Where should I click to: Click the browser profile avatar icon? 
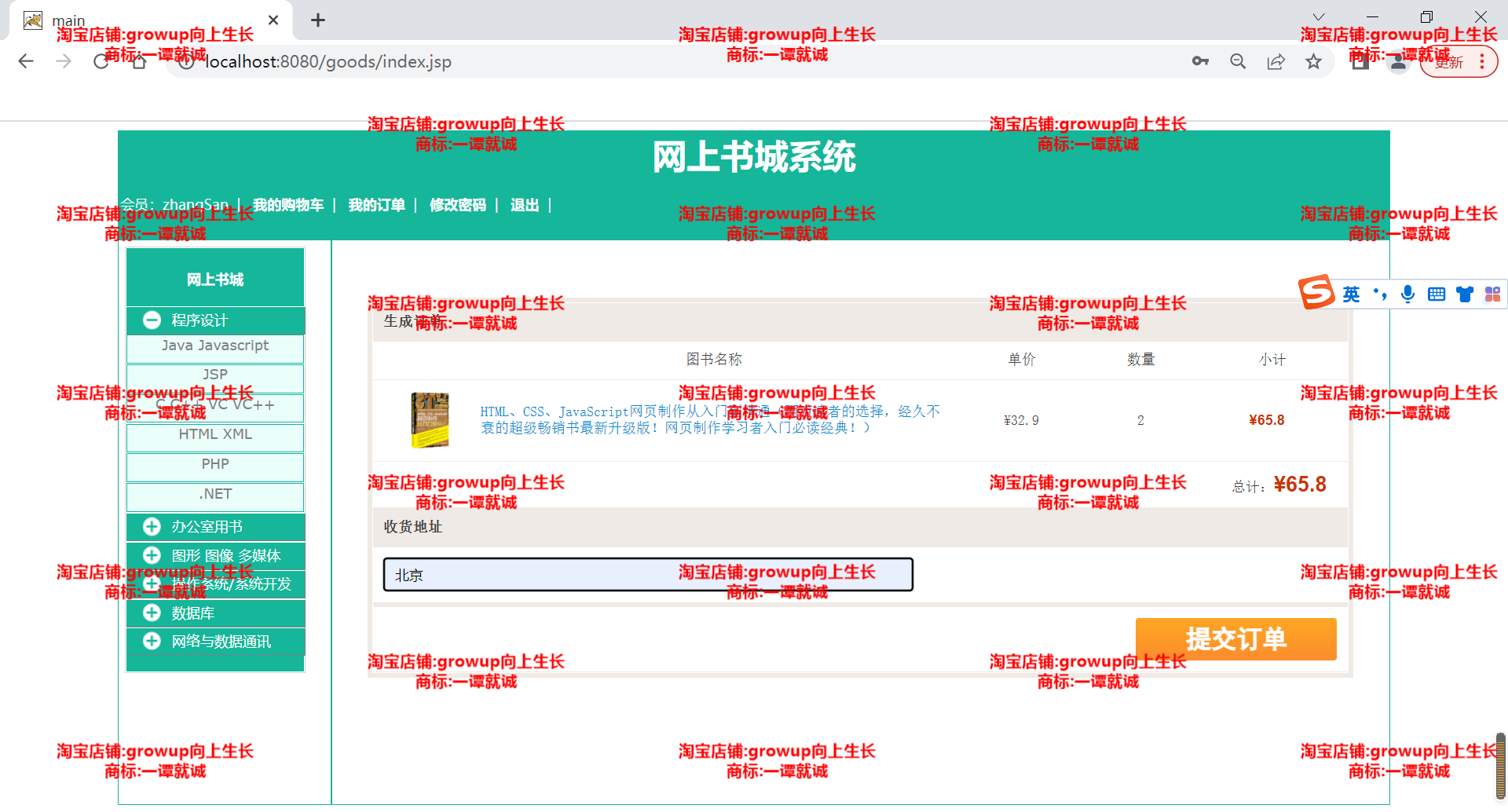click(1397, 61)
